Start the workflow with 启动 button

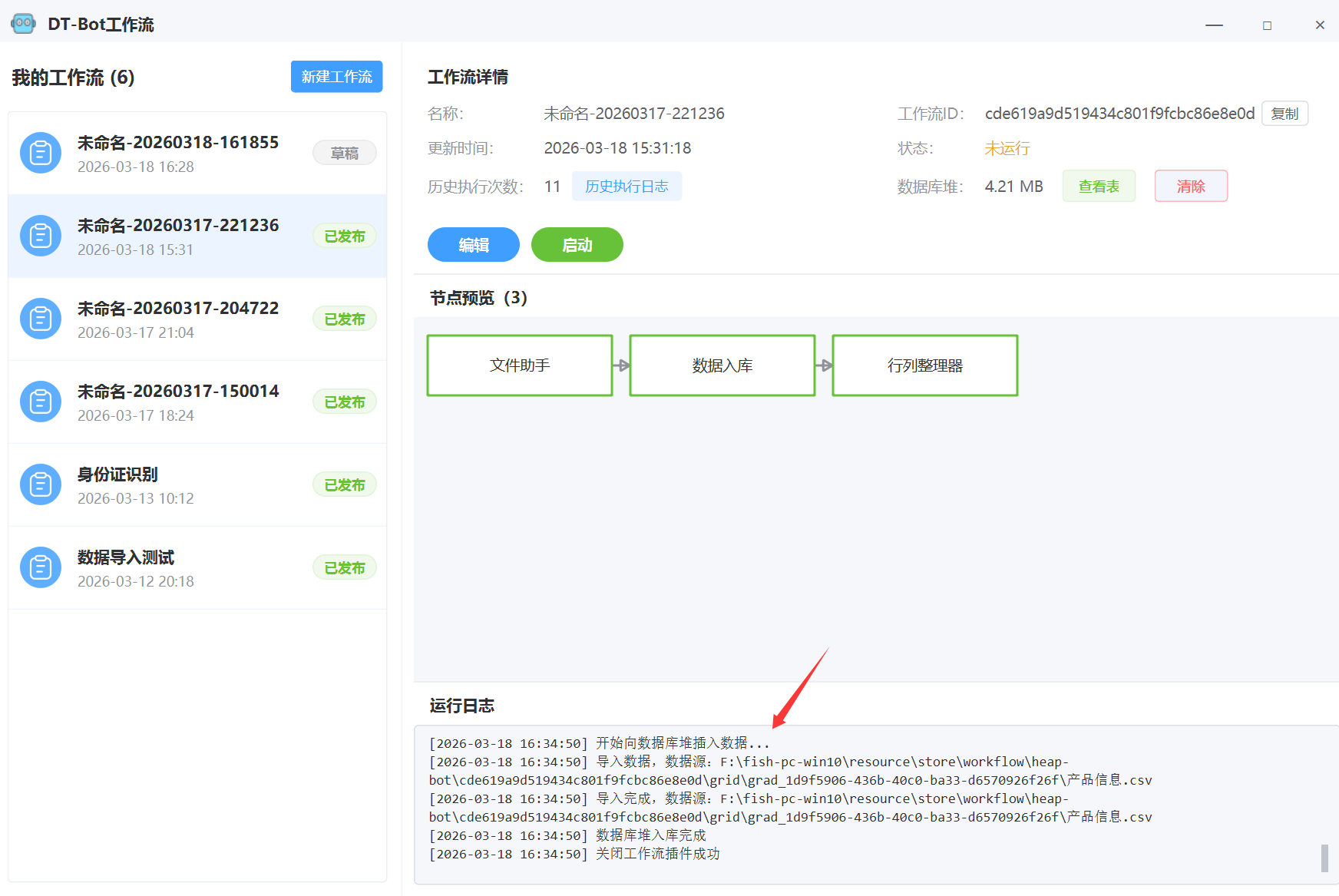click(577, 245)
